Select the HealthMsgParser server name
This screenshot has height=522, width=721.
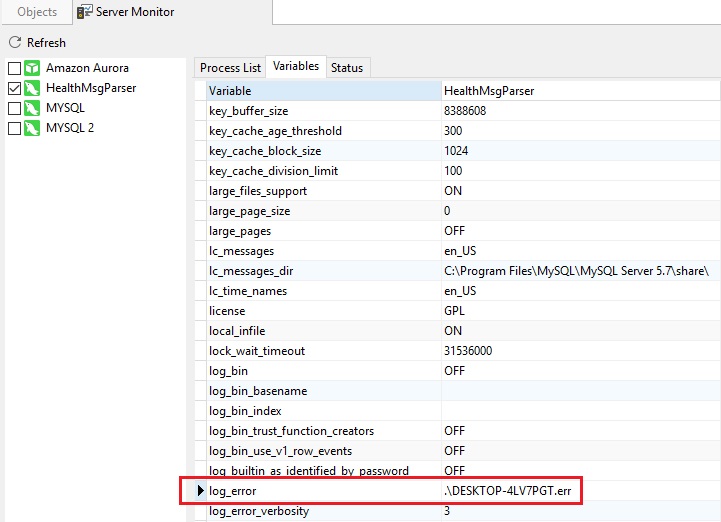pos(91,88)
